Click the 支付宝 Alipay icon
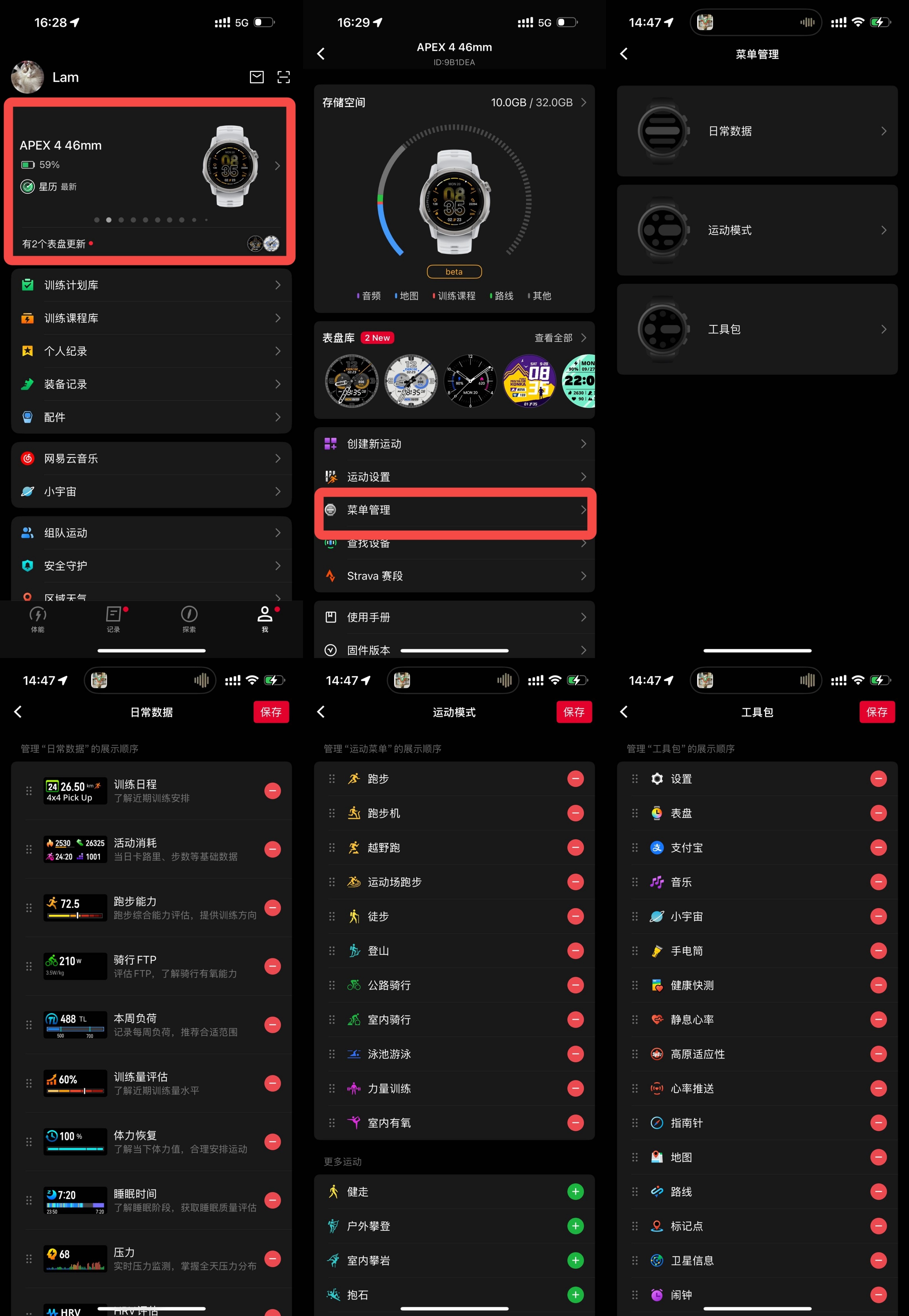The height and width of the screenshot is (1316, 909). click(x=657, y=847)
